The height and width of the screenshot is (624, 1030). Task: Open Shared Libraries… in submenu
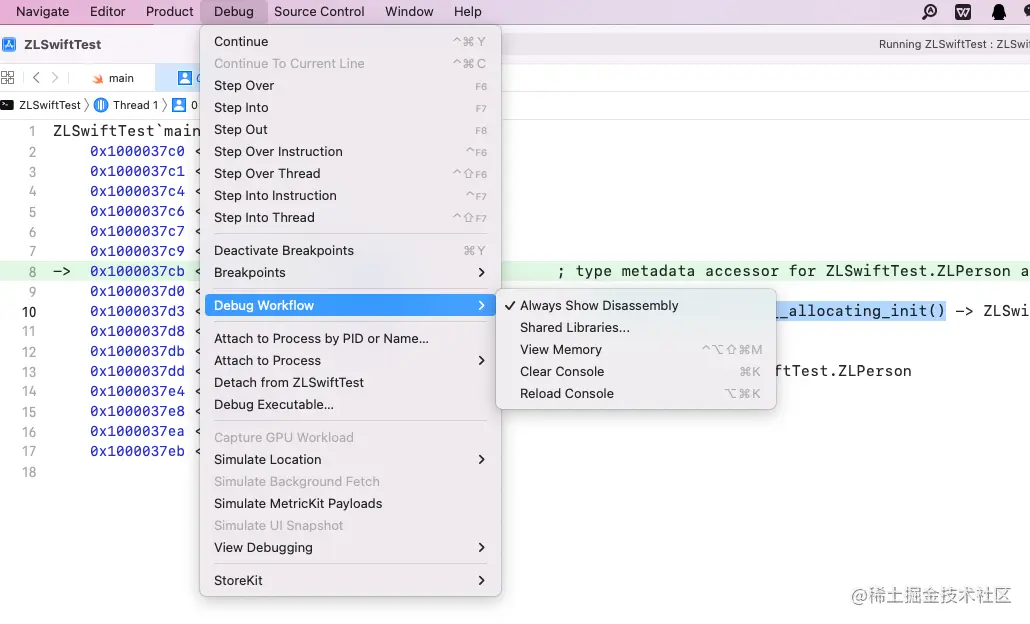(x=635, y=328)
